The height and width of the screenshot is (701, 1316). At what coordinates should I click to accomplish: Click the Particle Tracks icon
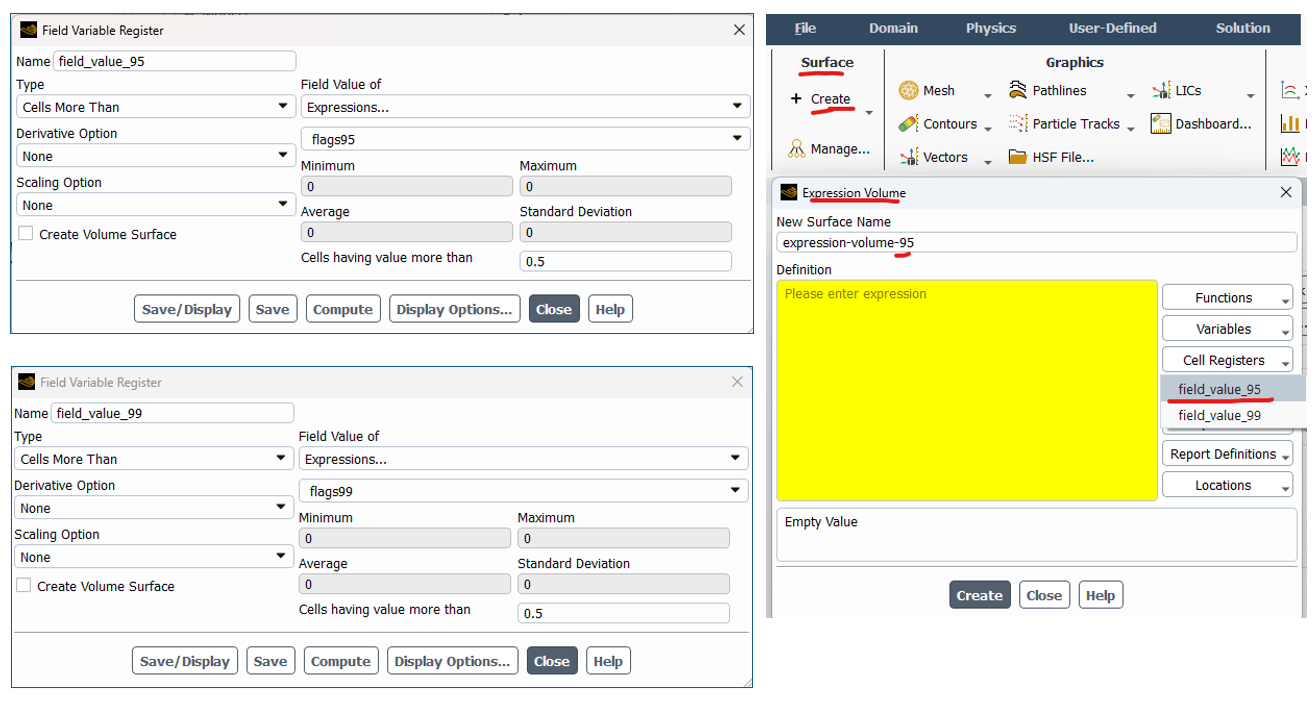(x=1018, y=124)
